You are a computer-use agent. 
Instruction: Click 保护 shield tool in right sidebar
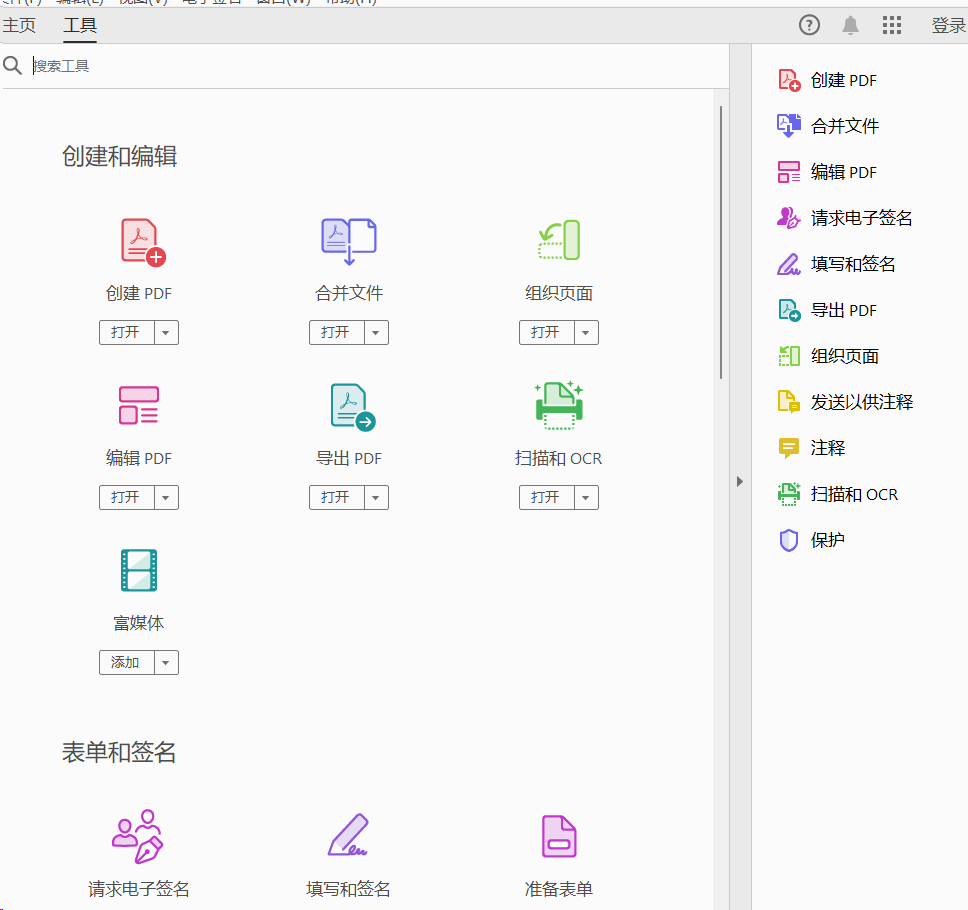(x=811, y=540)
